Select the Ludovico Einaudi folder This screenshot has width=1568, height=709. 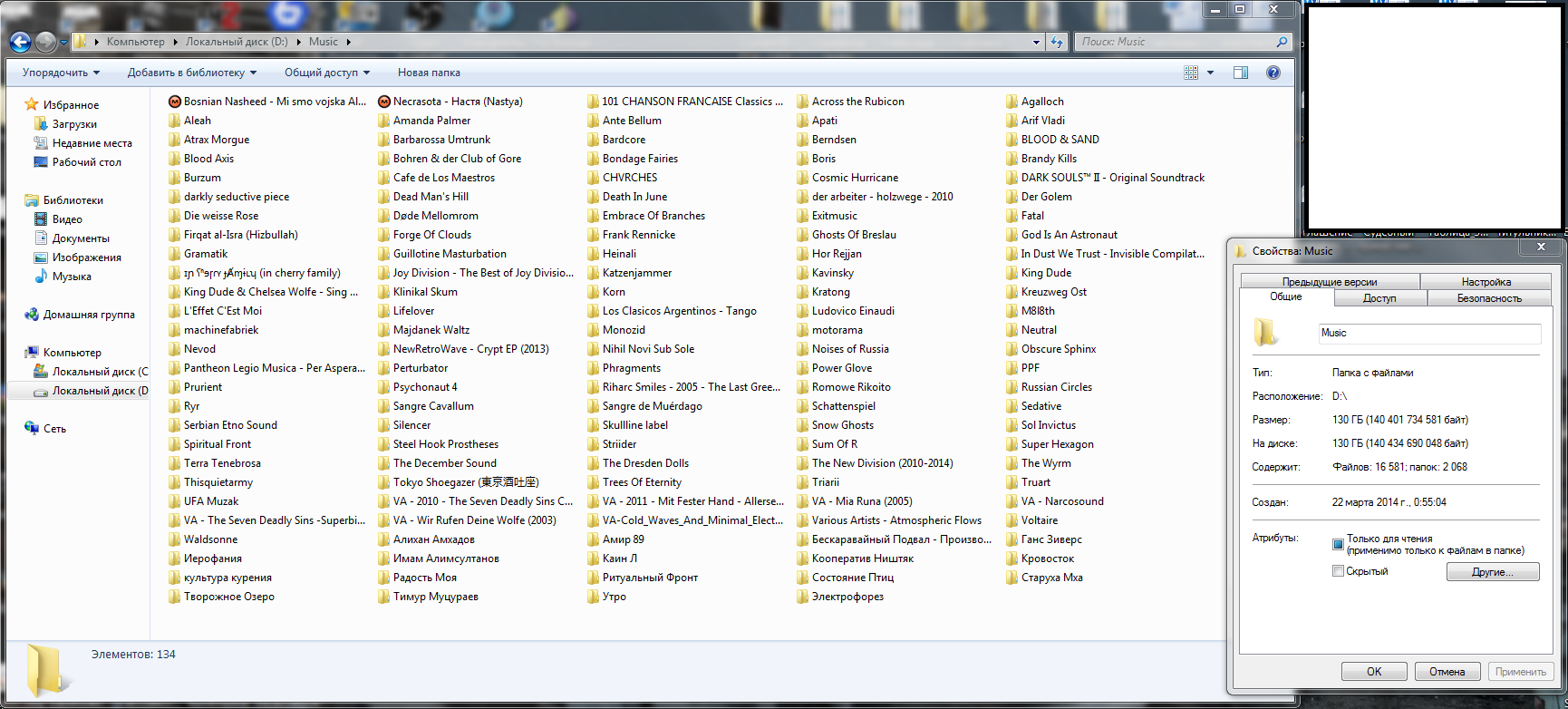846,311
